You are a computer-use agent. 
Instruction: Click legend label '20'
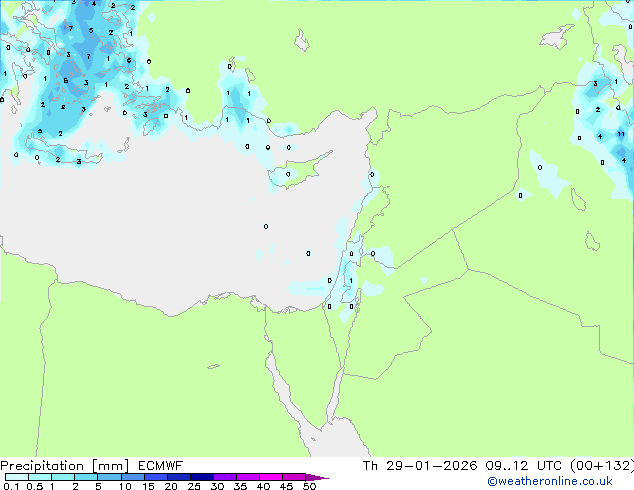[171, 486]
